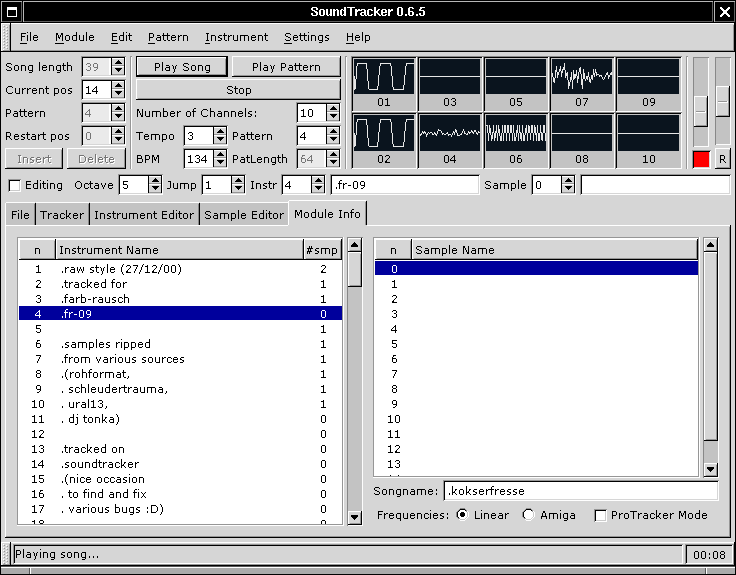Adjust the left volume slider handle

pos(700,111)
